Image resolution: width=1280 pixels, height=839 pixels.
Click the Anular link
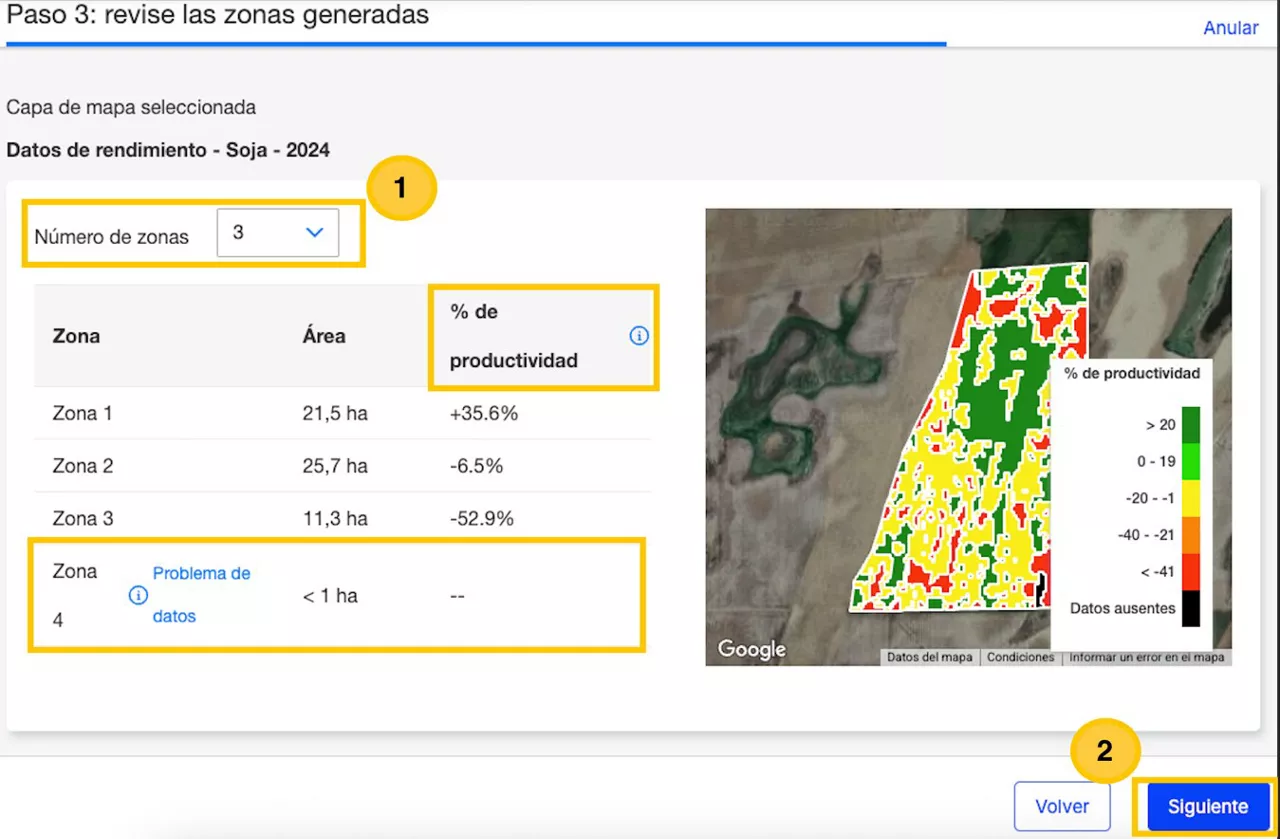[x=1230, y=28]
